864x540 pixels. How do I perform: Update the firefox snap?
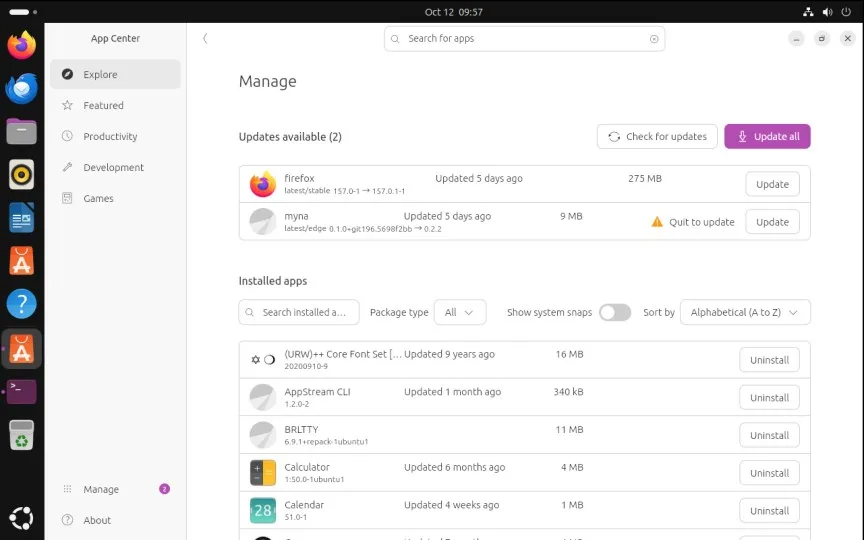pos(772,184)
